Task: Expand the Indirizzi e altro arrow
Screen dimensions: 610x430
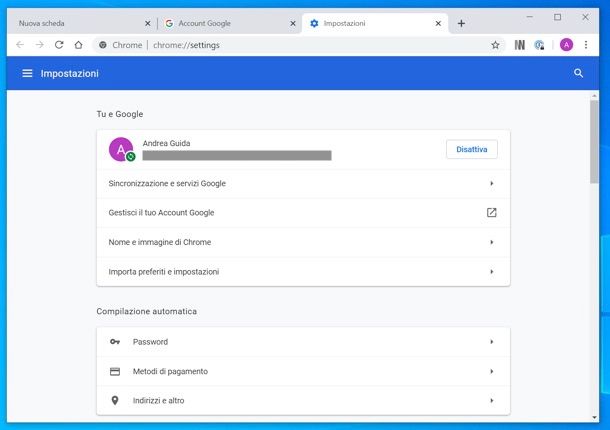Action: pos(492,400)
